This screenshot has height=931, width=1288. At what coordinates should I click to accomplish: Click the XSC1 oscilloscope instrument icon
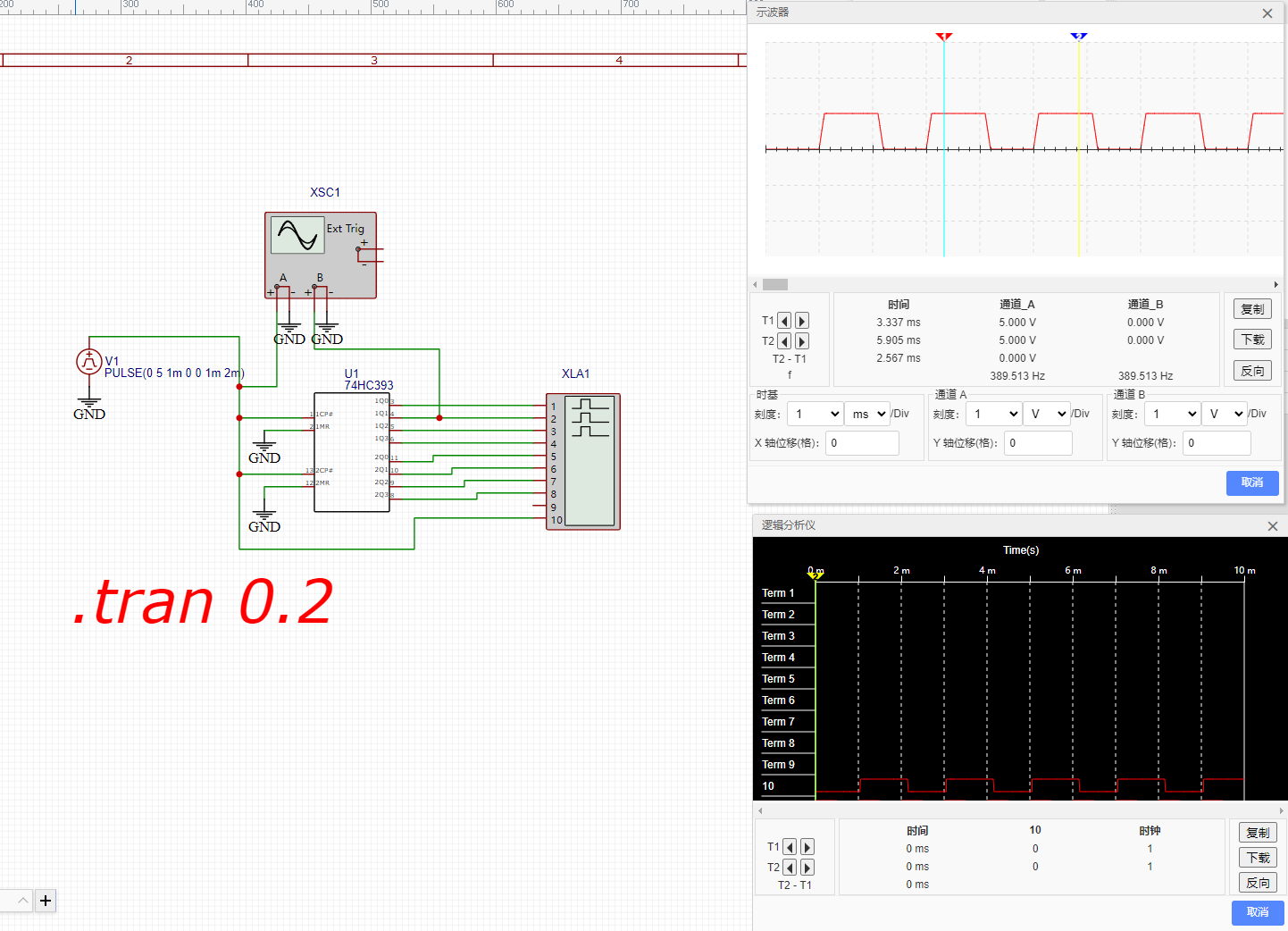pos(320,255)
